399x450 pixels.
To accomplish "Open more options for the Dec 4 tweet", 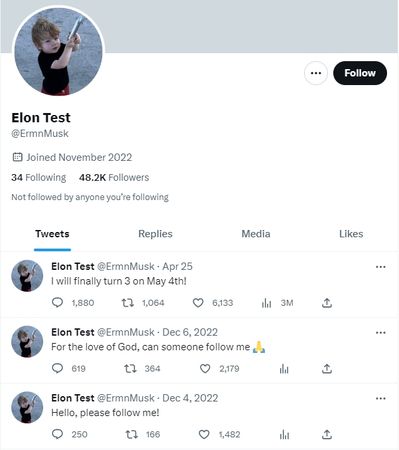I will click(x=380, y=398).
